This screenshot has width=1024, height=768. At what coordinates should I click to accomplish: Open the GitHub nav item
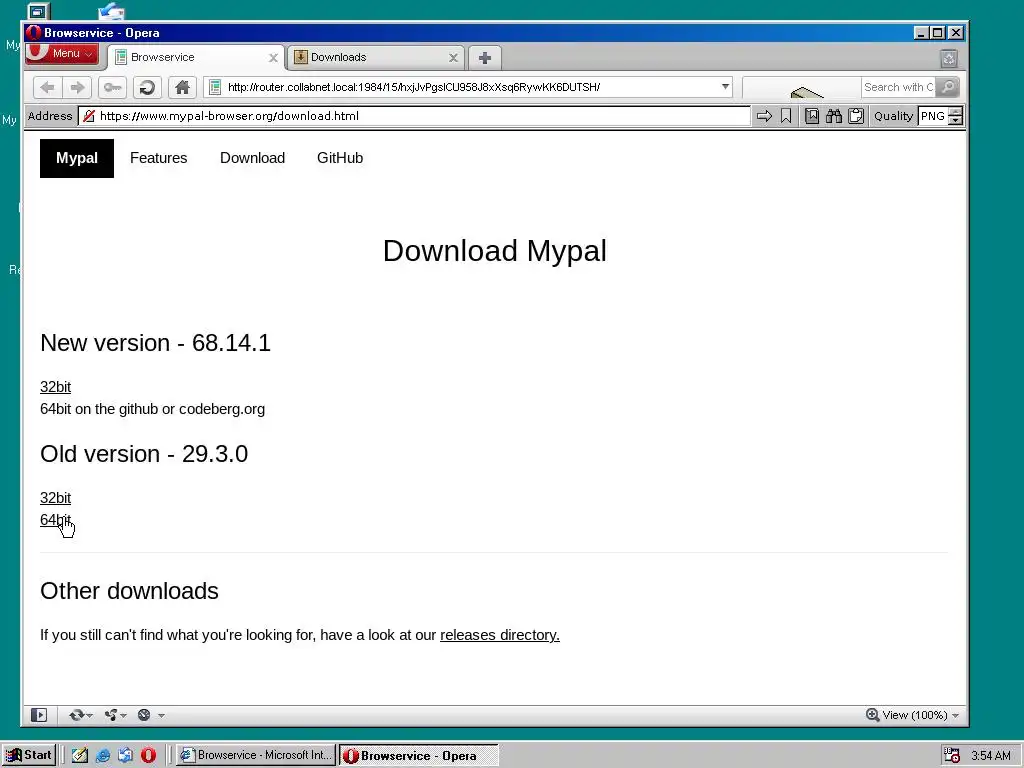point(340,158)
